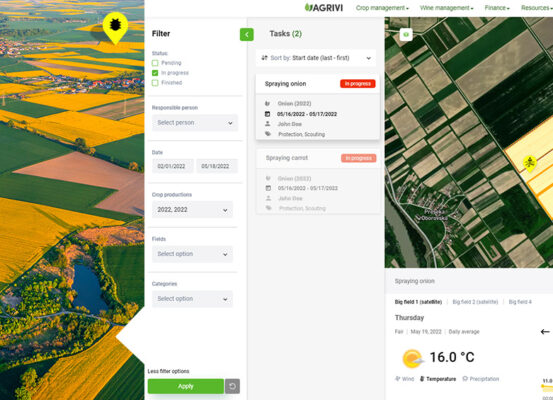Click the start date field 02/01/2022
This screenshot has height=400, width=553.
(x=172, y=166)
